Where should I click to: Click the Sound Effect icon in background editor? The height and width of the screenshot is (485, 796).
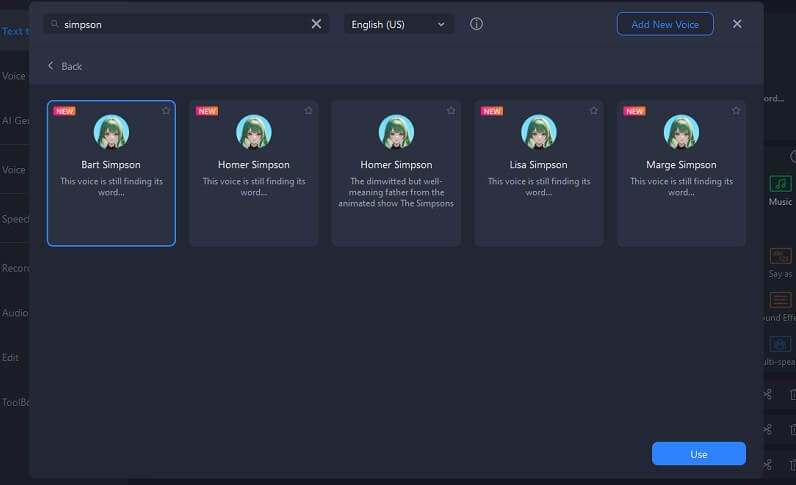tap(780, 300)
